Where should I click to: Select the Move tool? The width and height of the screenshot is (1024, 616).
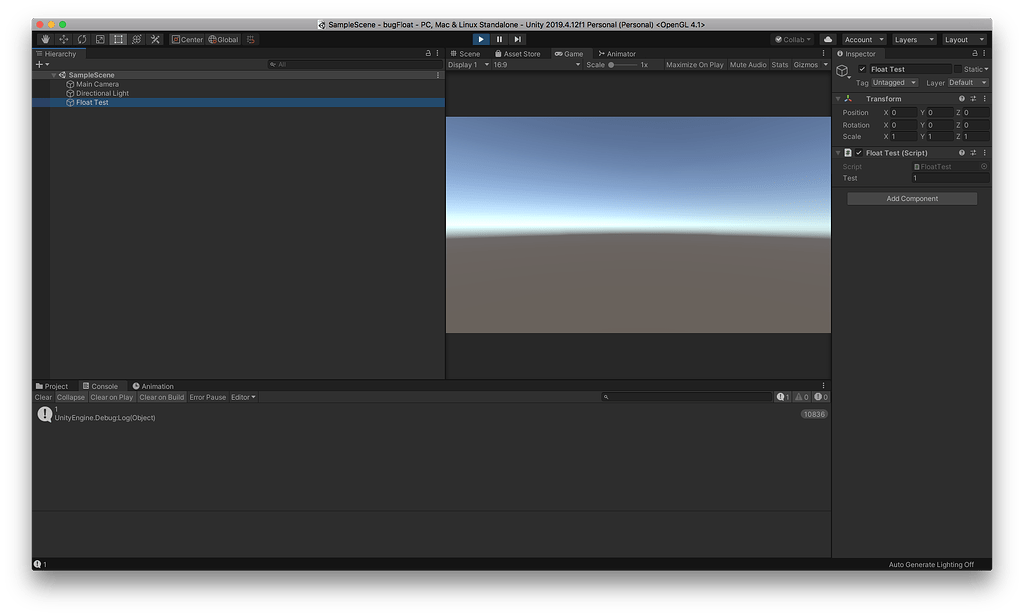(64, 39)
